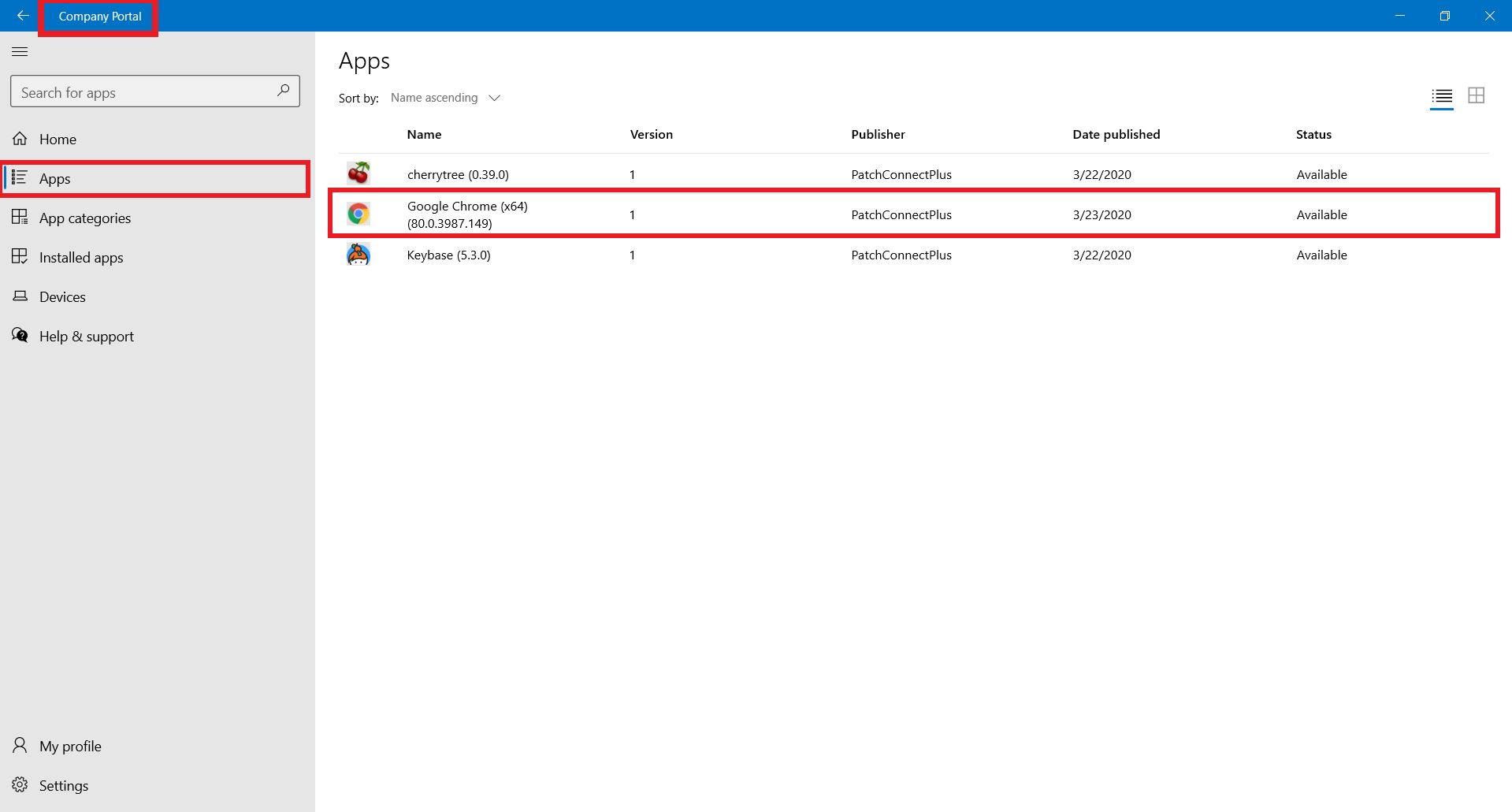Open the hamburger navigation menu
Image resolution: width=1512 pixels, height=812 pixels.
[20, 51]
